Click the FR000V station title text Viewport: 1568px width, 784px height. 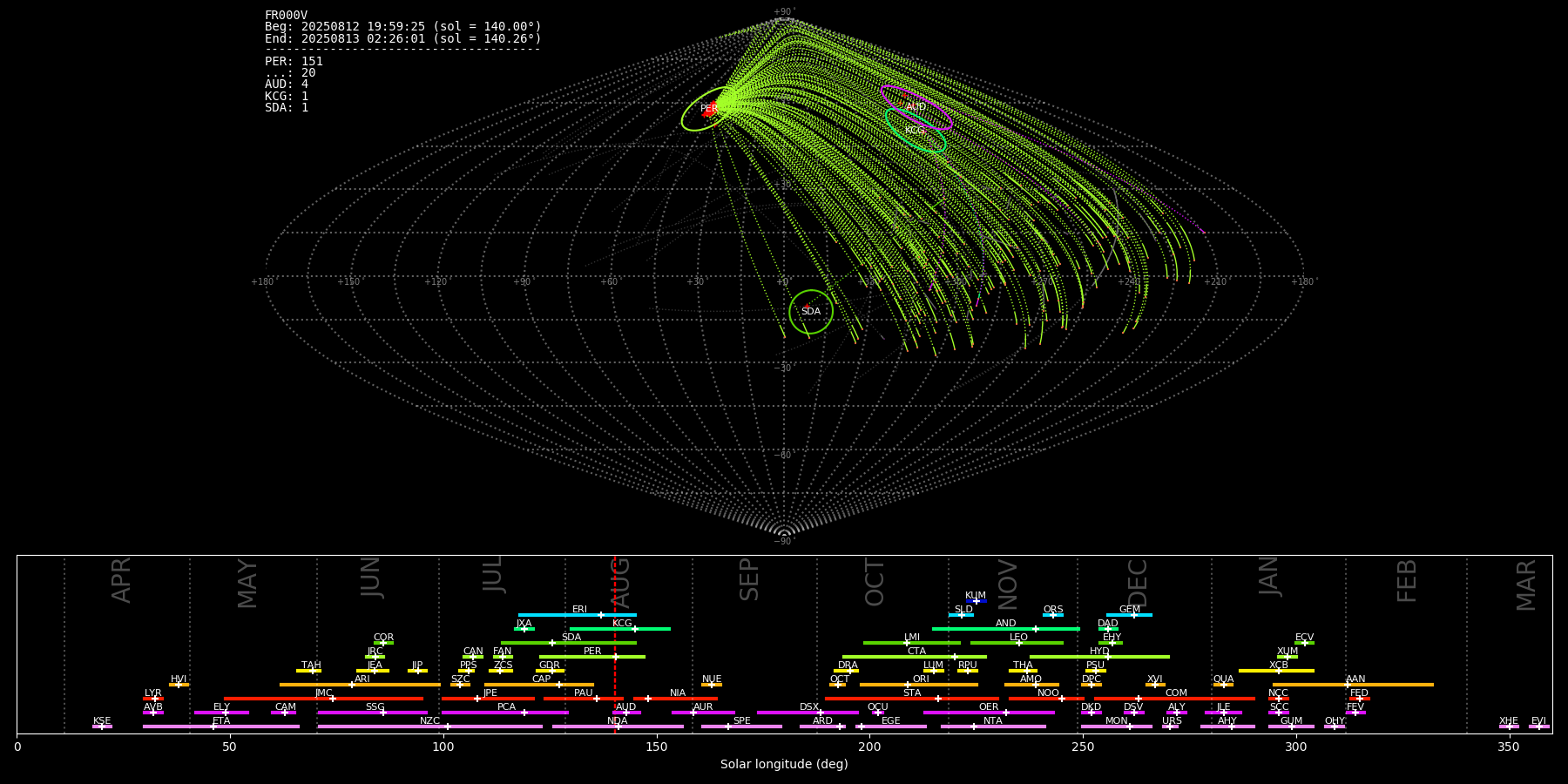[286, 15]
